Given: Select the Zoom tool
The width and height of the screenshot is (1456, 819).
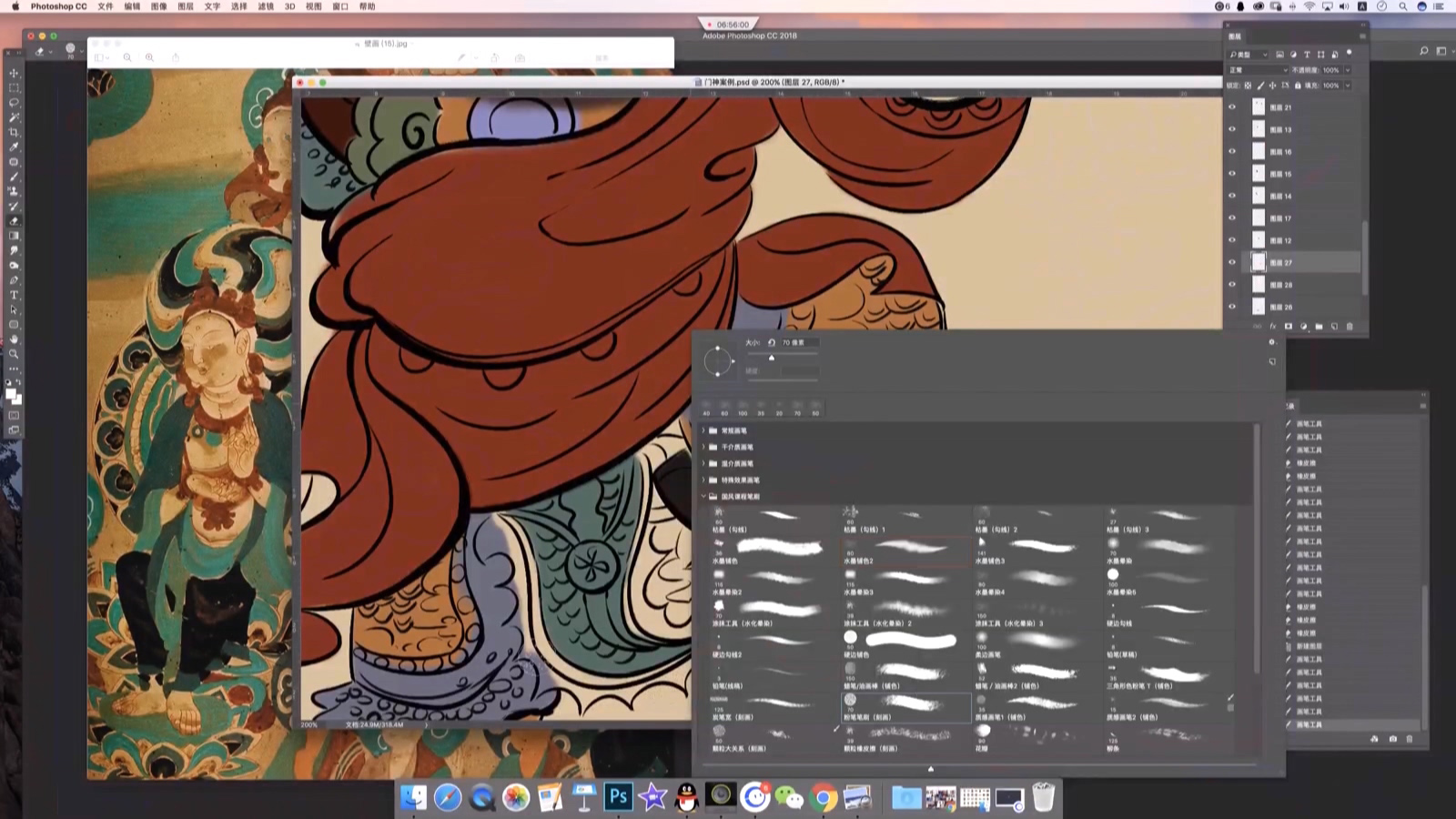Looking at the screenshot, I should point(14,354).
